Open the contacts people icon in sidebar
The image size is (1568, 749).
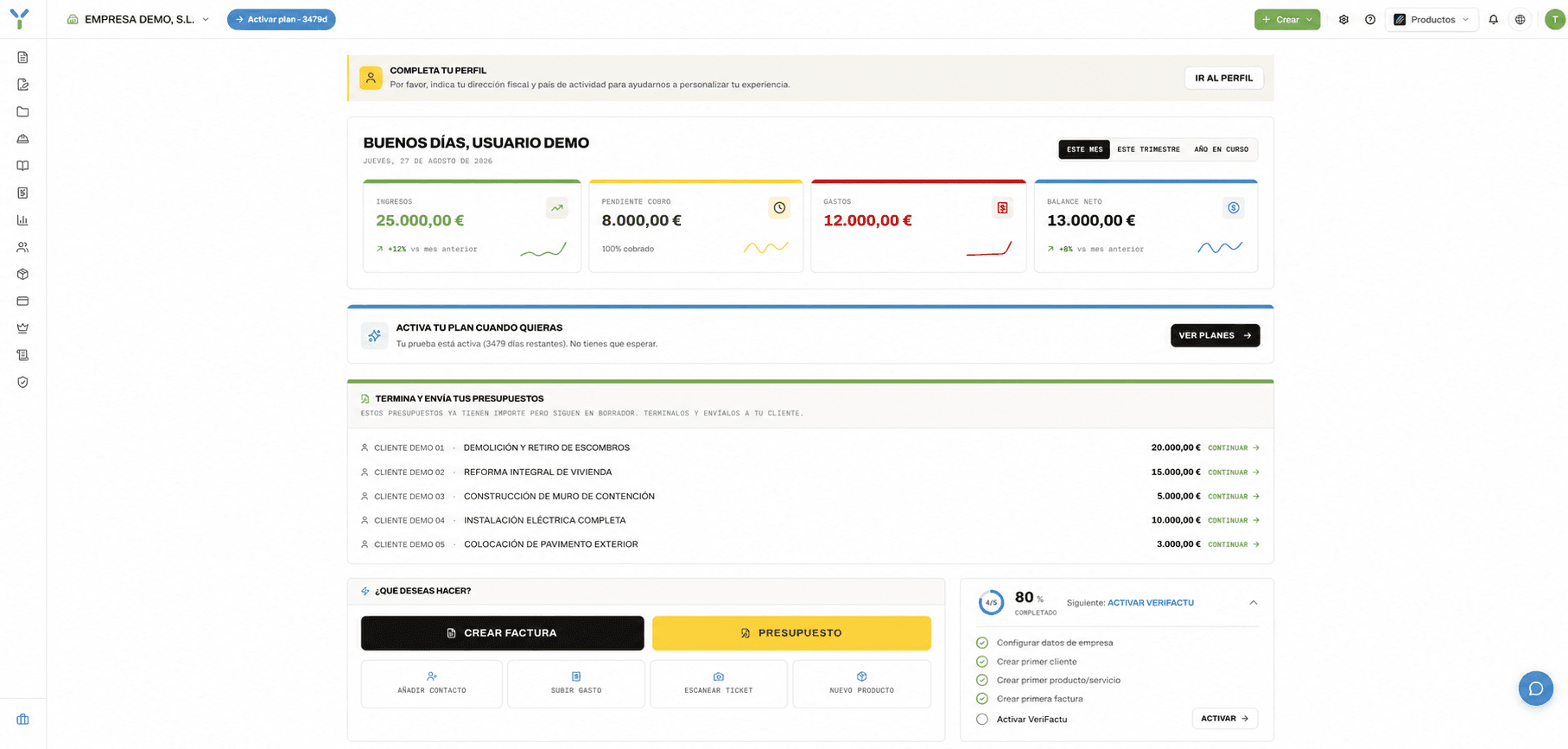(x=22, y=247)
